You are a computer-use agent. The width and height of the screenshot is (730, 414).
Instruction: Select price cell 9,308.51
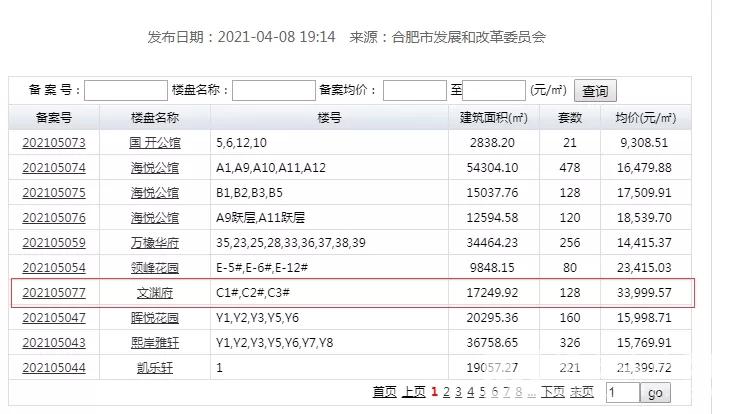tap(644, 143)
